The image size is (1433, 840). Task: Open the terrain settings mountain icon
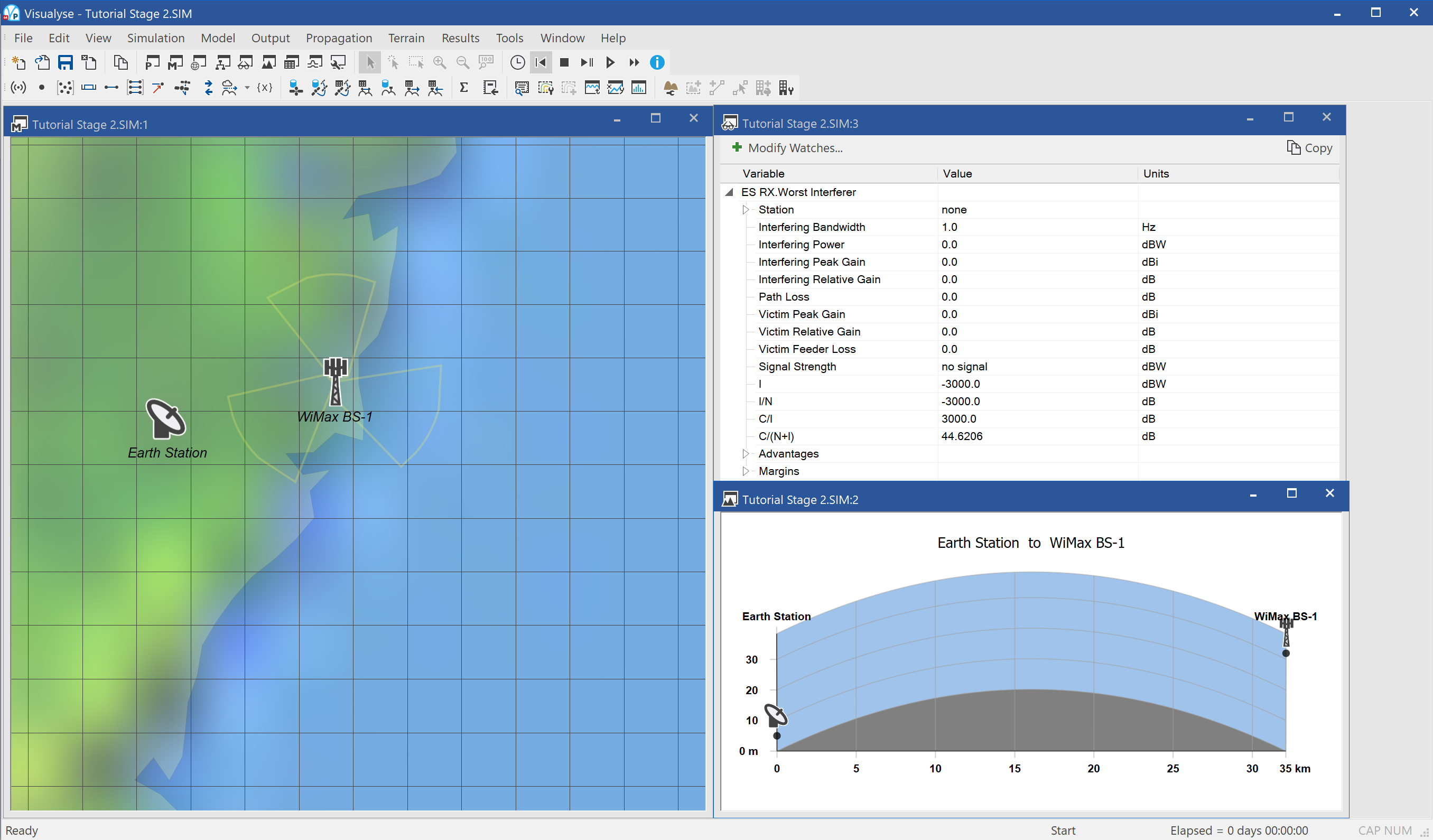tap(671, 88)
